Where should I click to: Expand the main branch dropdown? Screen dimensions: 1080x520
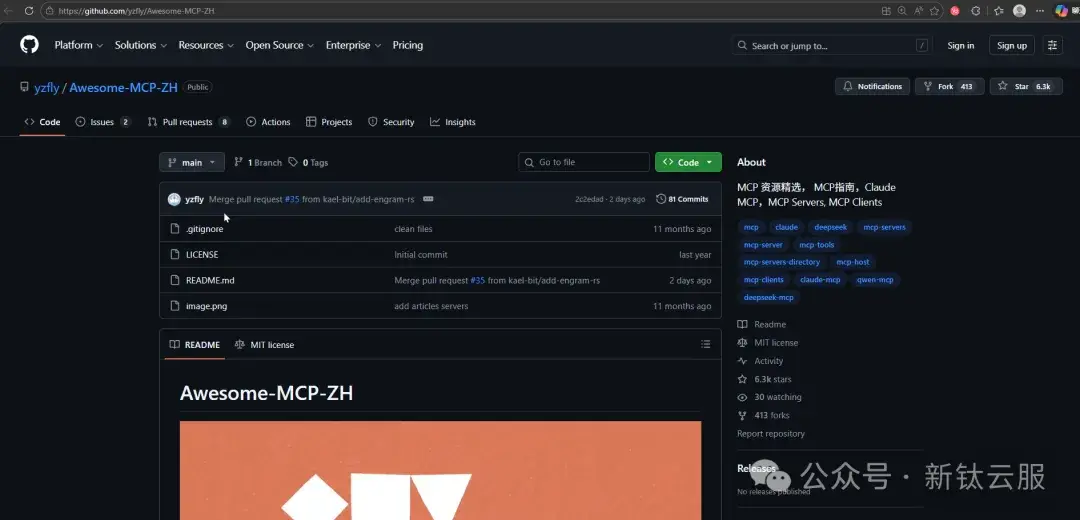[192, 163]
